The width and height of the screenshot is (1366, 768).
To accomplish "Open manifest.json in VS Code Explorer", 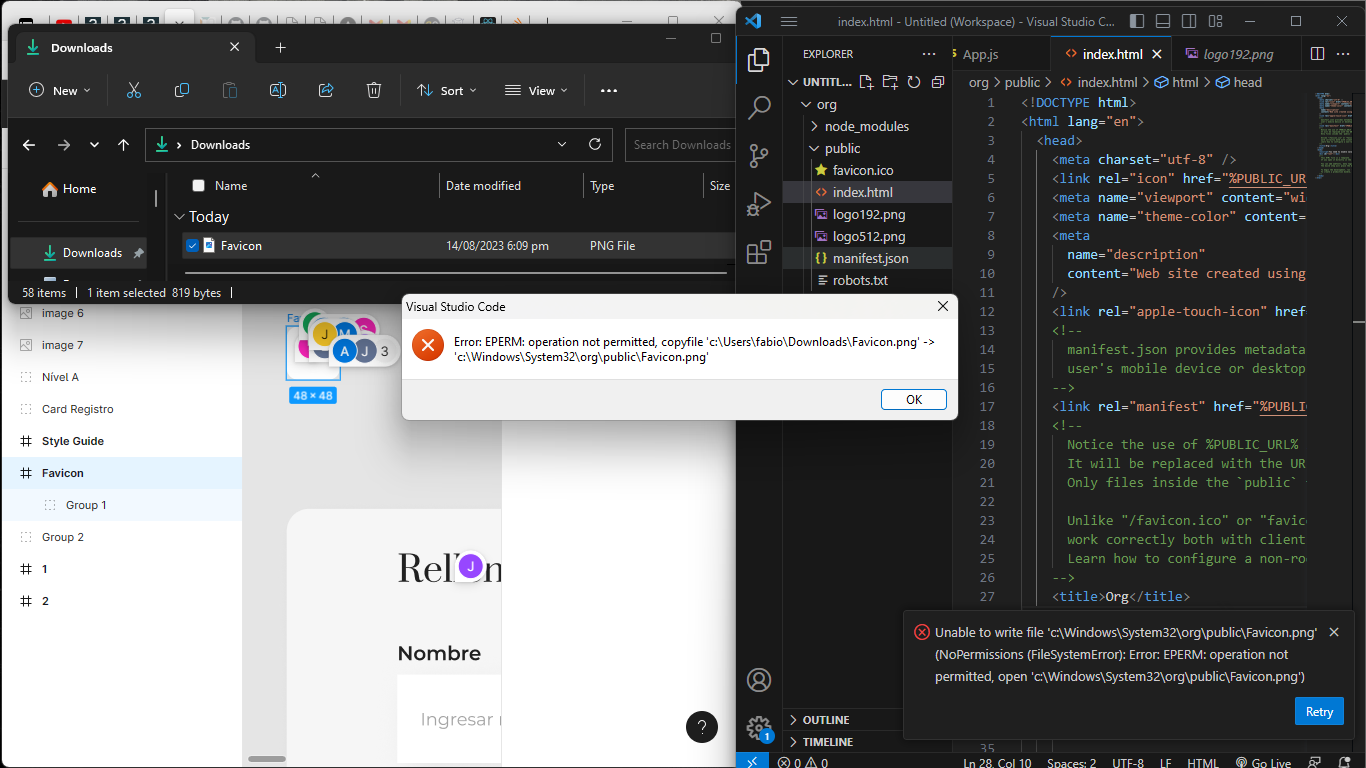I will pos(868,258).
